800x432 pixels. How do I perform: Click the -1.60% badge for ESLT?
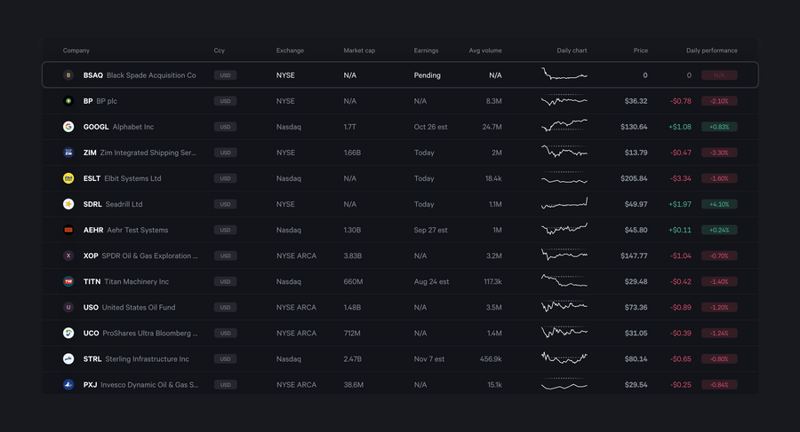coord(719,178)
